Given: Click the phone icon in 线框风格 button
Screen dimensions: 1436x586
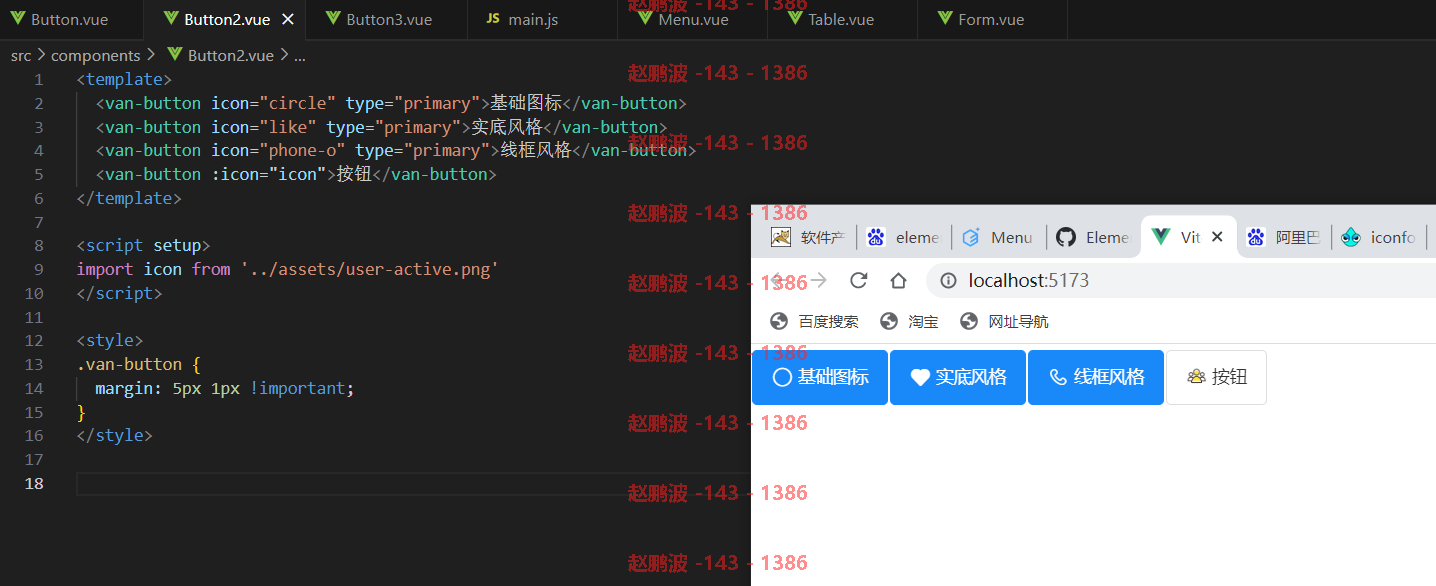Looking at the screenshot, I should coord(1058,377).
